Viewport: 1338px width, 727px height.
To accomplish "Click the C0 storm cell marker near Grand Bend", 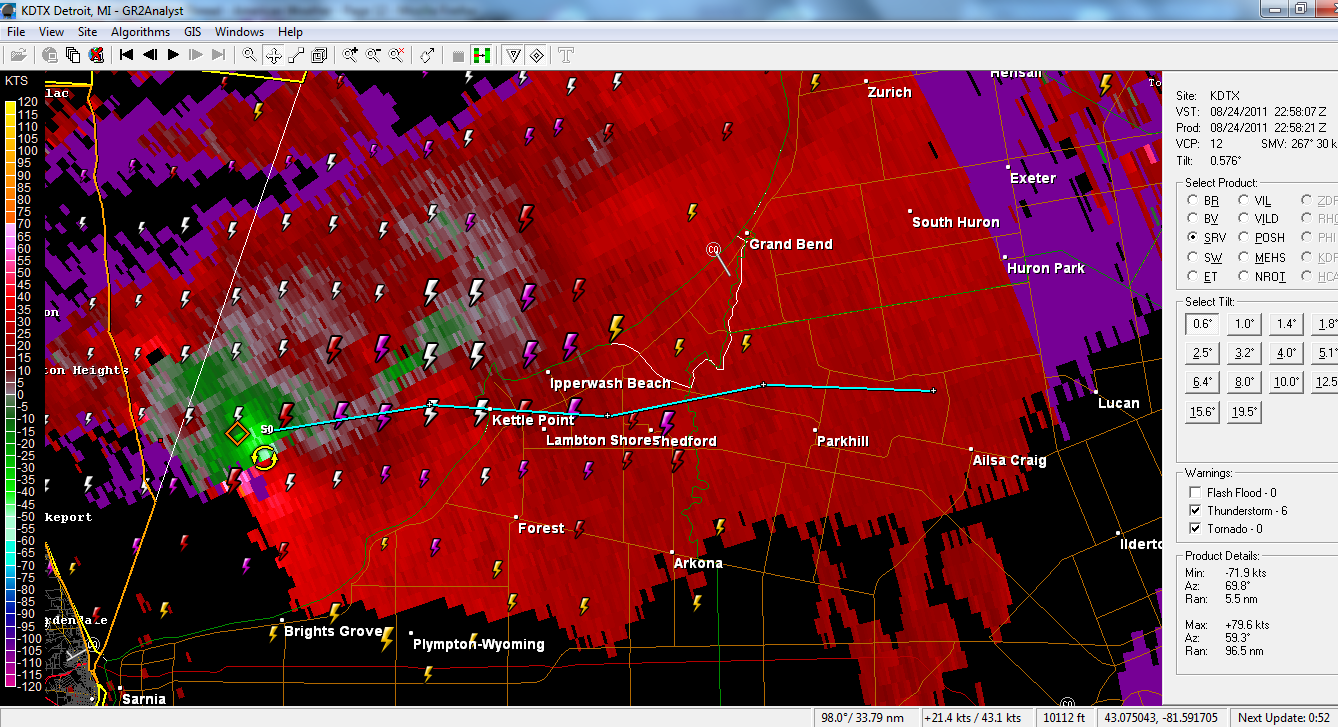I will pyautogui.click(x=714, y=249).
